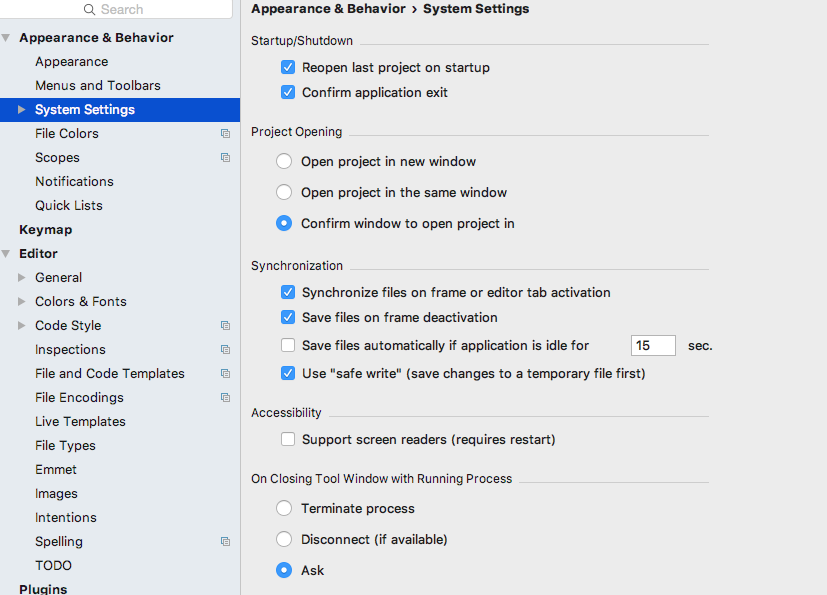Viewport: 827px width, 595px height.
Task: Click Appearance & Behavior breadcrumb text
Action: click(327, 9)
